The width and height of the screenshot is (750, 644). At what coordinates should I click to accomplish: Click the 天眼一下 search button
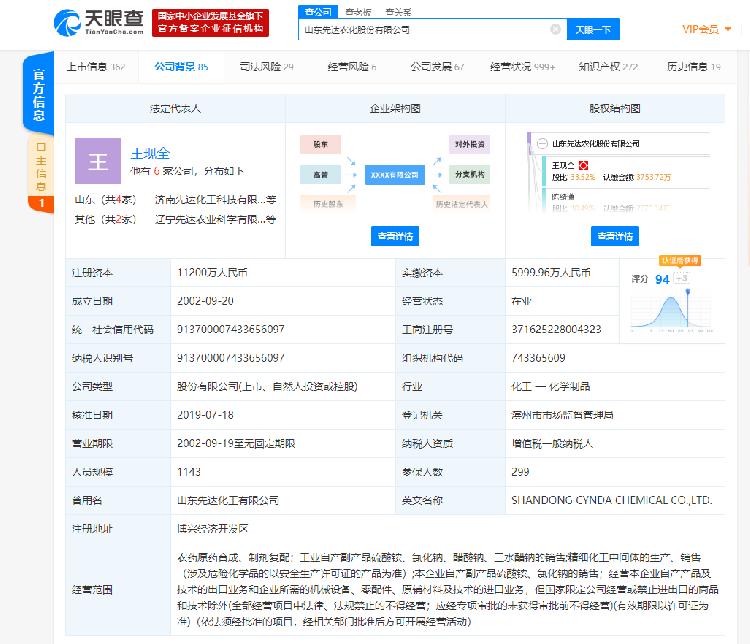(x=593, y=29)
